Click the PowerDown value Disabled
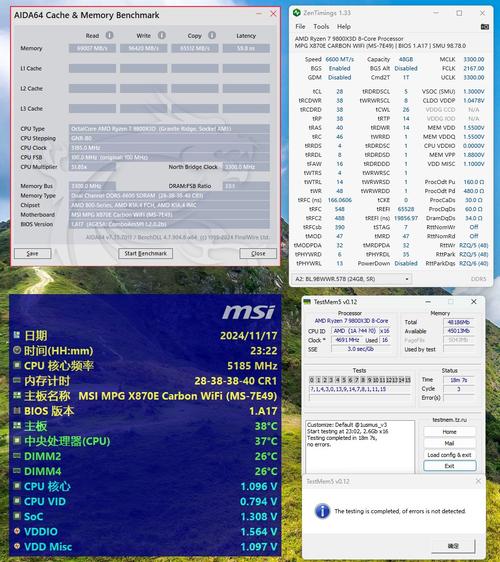Screen dimensions: 500x562 point(406,263)
